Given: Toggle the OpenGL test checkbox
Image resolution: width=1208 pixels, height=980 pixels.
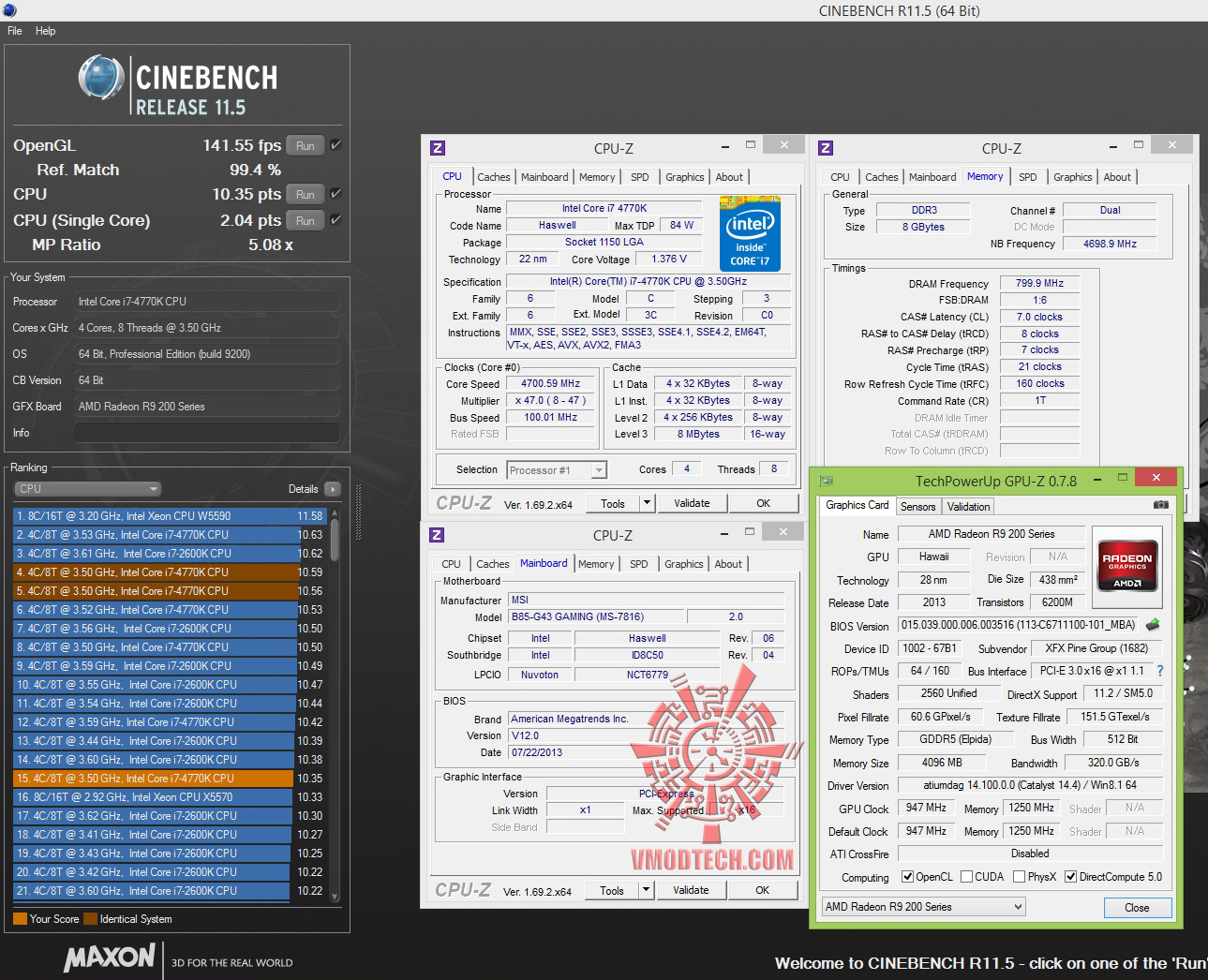Looking at the screenshot, I should coord(336,145).
